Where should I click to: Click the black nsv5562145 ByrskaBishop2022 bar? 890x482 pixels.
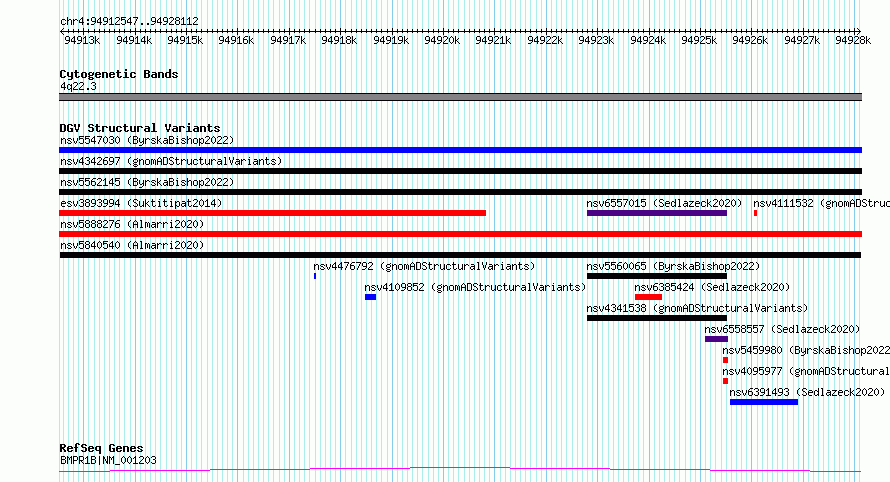click(x=460, y=192)
